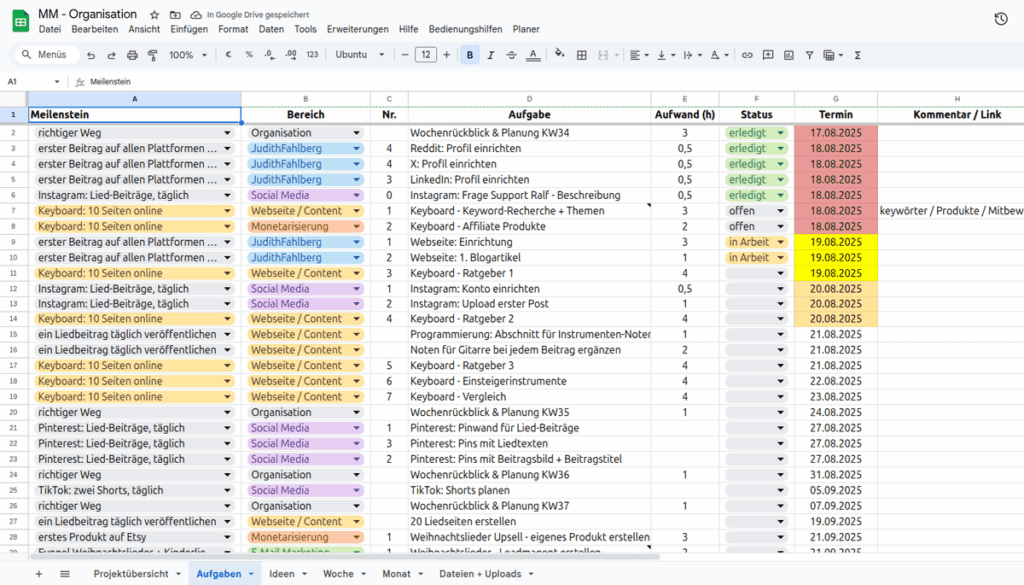Insert a comment with the toolbar icon
This screenshot has width=1024, height=585.
click(x=768, y=55)
